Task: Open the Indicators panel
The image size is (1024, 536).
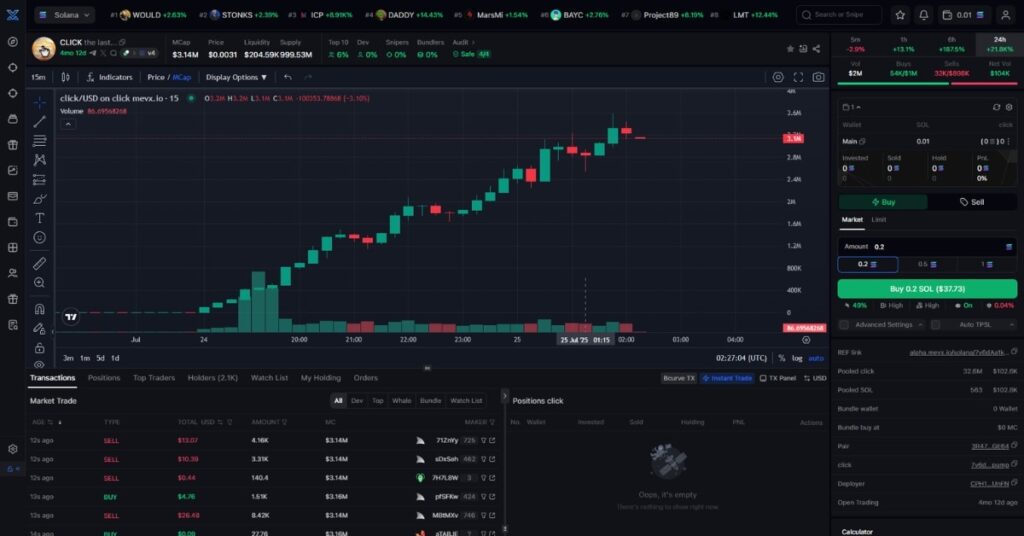Action: tap(110, 77)
